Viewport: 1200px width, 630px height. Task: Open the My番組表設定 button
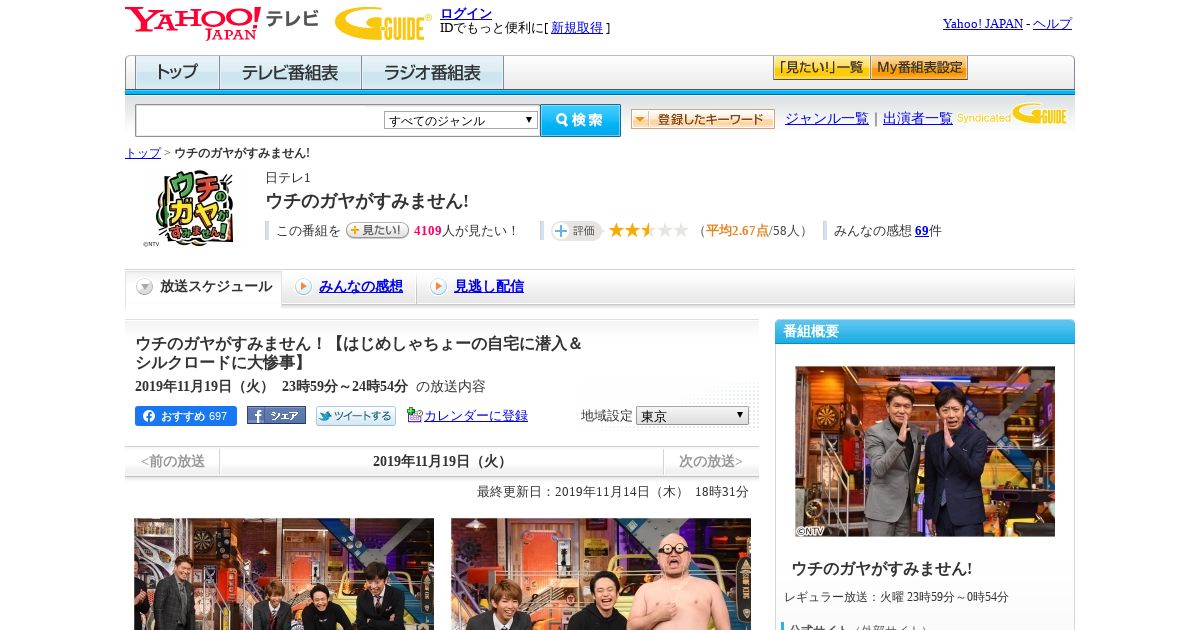coord(919,68)
